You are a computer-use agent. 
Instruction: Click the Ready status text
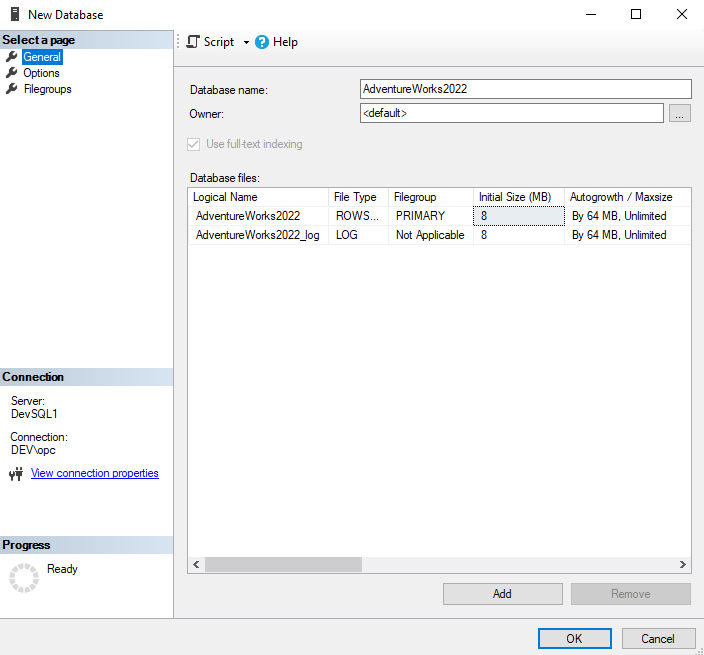tap(62, 569)
